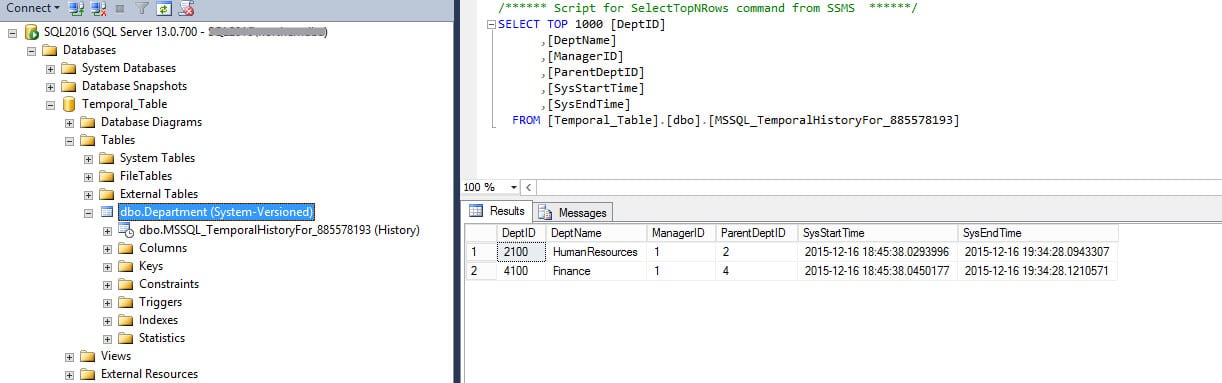Click the ManagerID column header
Image resolution: width=1222 pixels, height=383 pixels.
(681, 233)
